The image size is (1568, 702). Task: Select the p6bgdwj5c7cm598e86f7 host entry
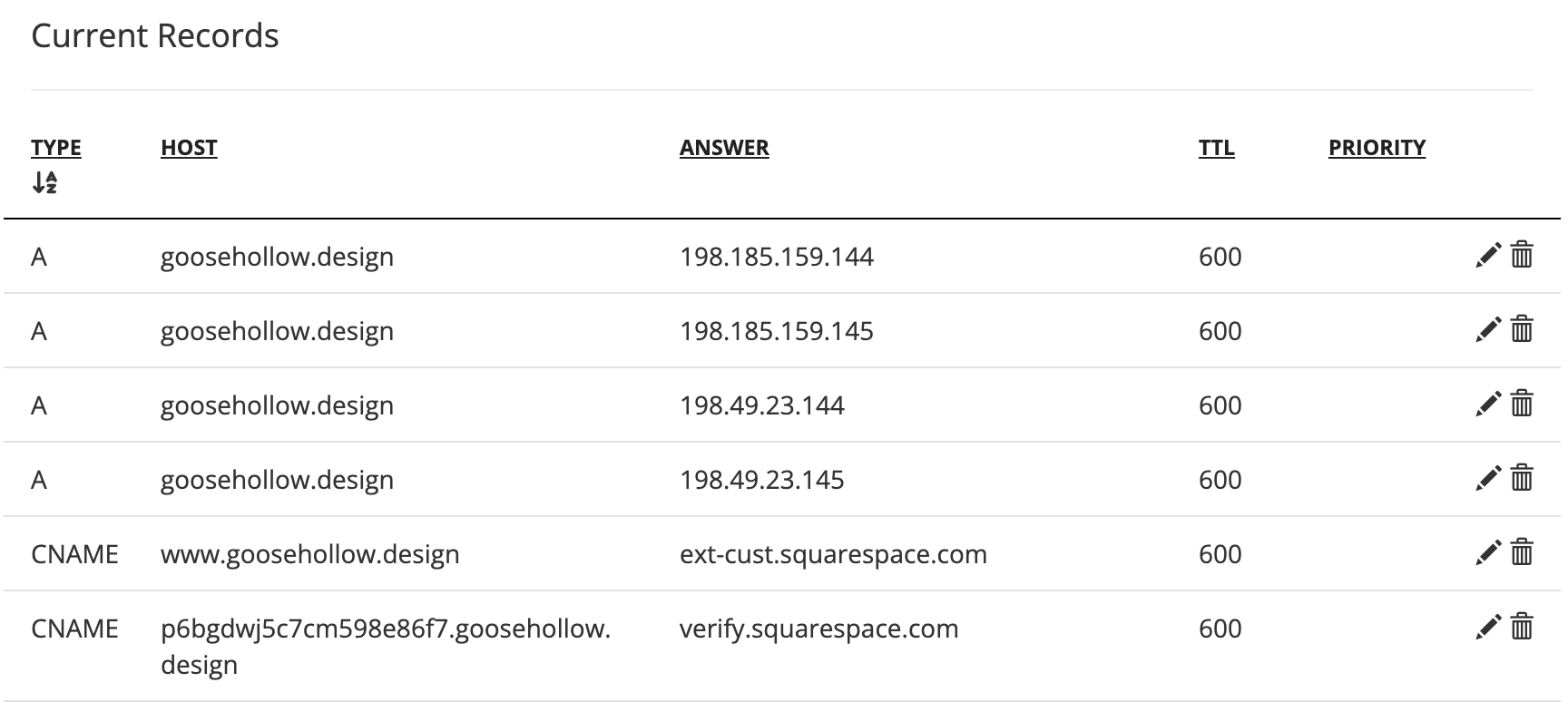click(x=386, y=646)
